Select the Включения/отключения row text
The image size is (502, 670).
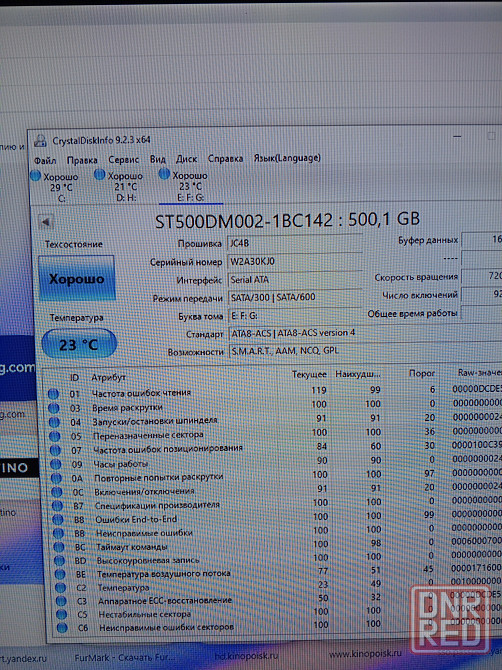click(x=144, y=492)
